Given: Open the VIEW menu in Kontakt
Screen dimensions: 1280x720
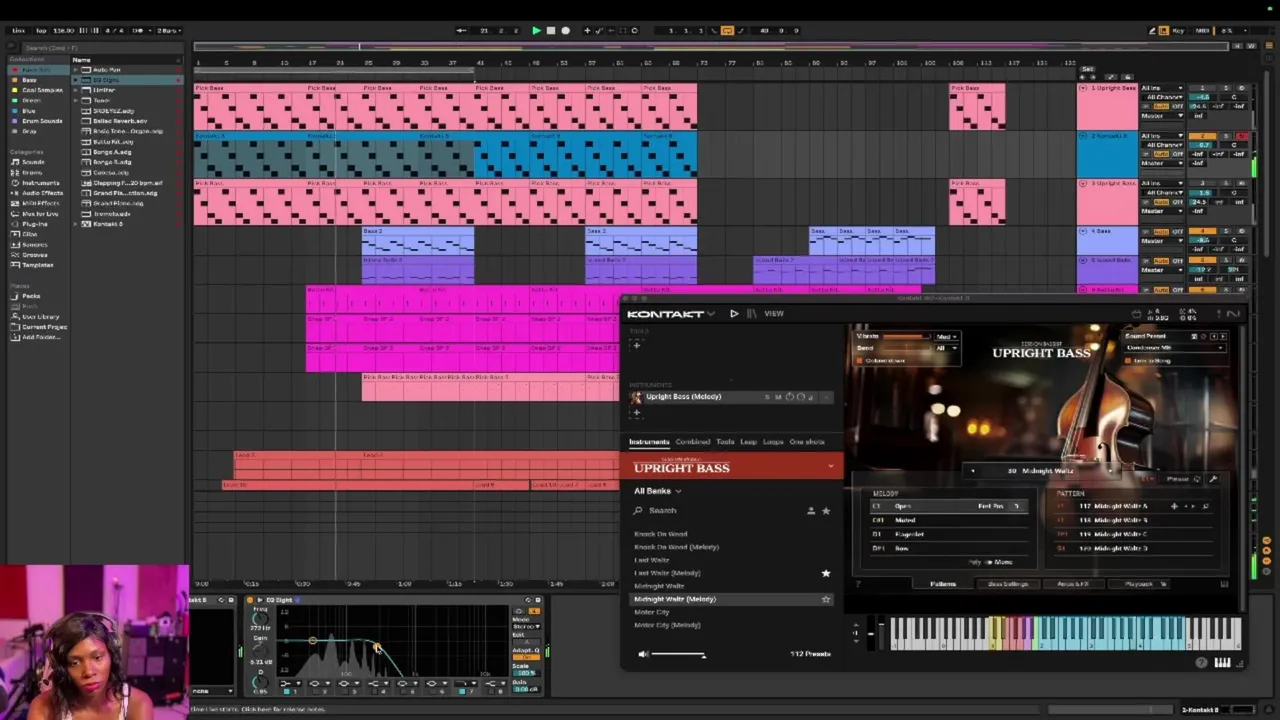Looking at the screenshot, I should pos(774,314).
